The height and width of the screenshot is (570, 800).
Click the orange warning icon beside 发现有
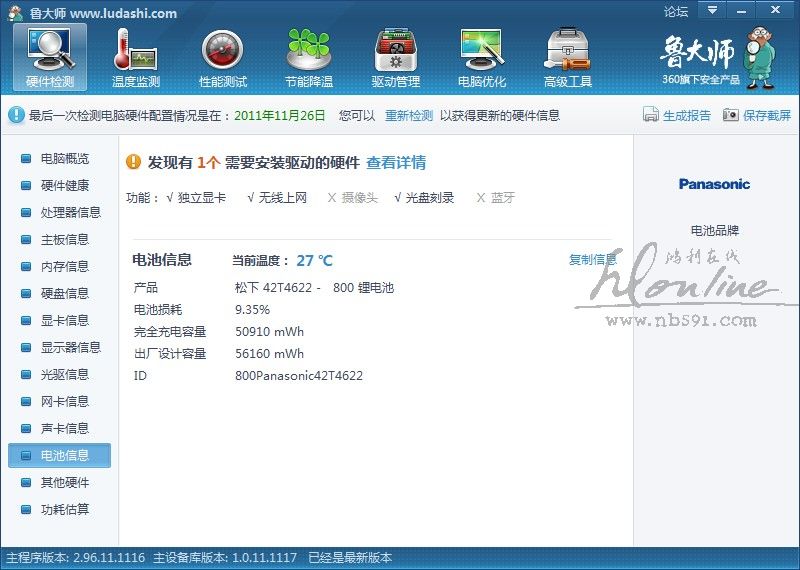point(133,162)
